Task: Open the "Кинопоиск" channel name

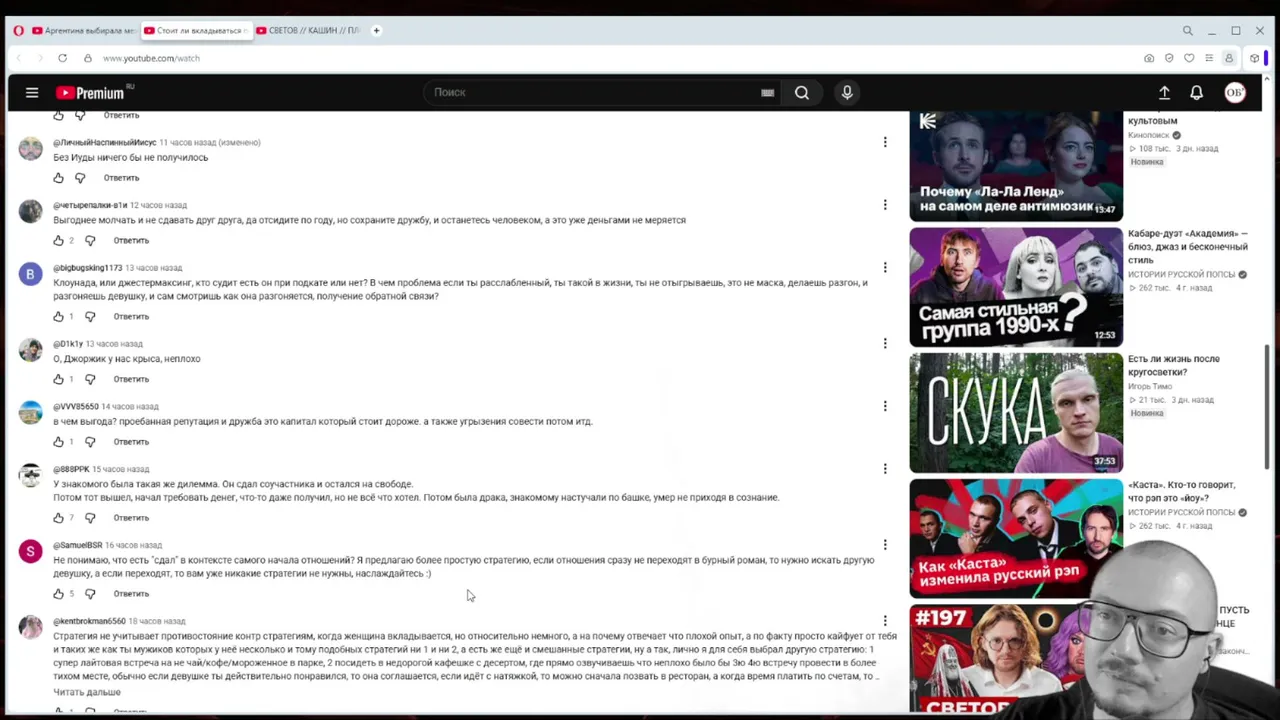Action: point(1149,135)
